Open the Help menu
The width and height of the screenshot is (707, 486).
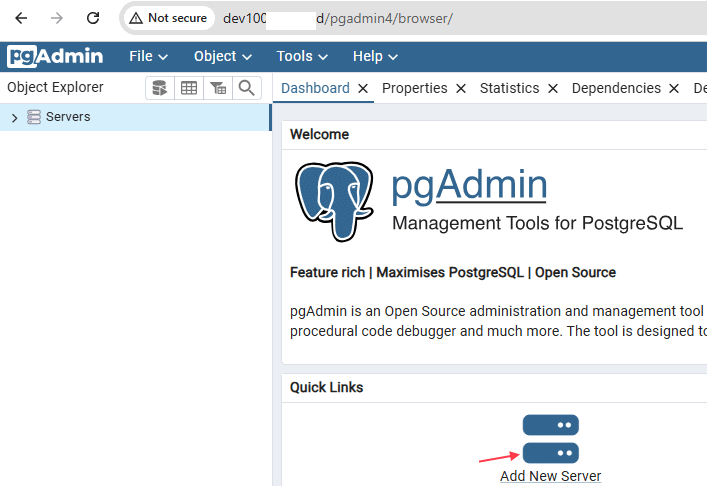click(375, 56)
